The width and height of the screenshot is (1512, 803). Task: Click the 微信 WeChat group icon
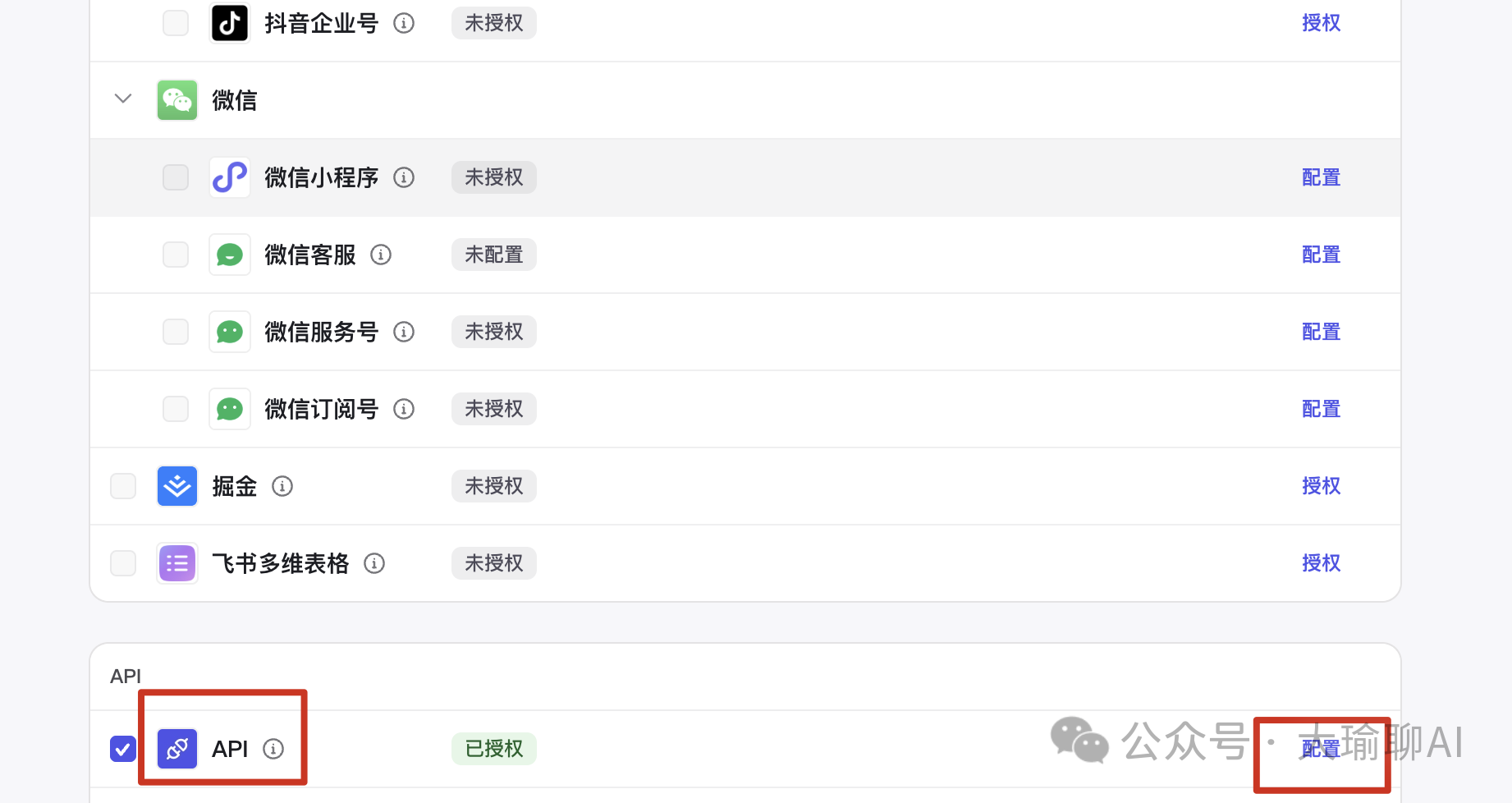click(176, 99)
